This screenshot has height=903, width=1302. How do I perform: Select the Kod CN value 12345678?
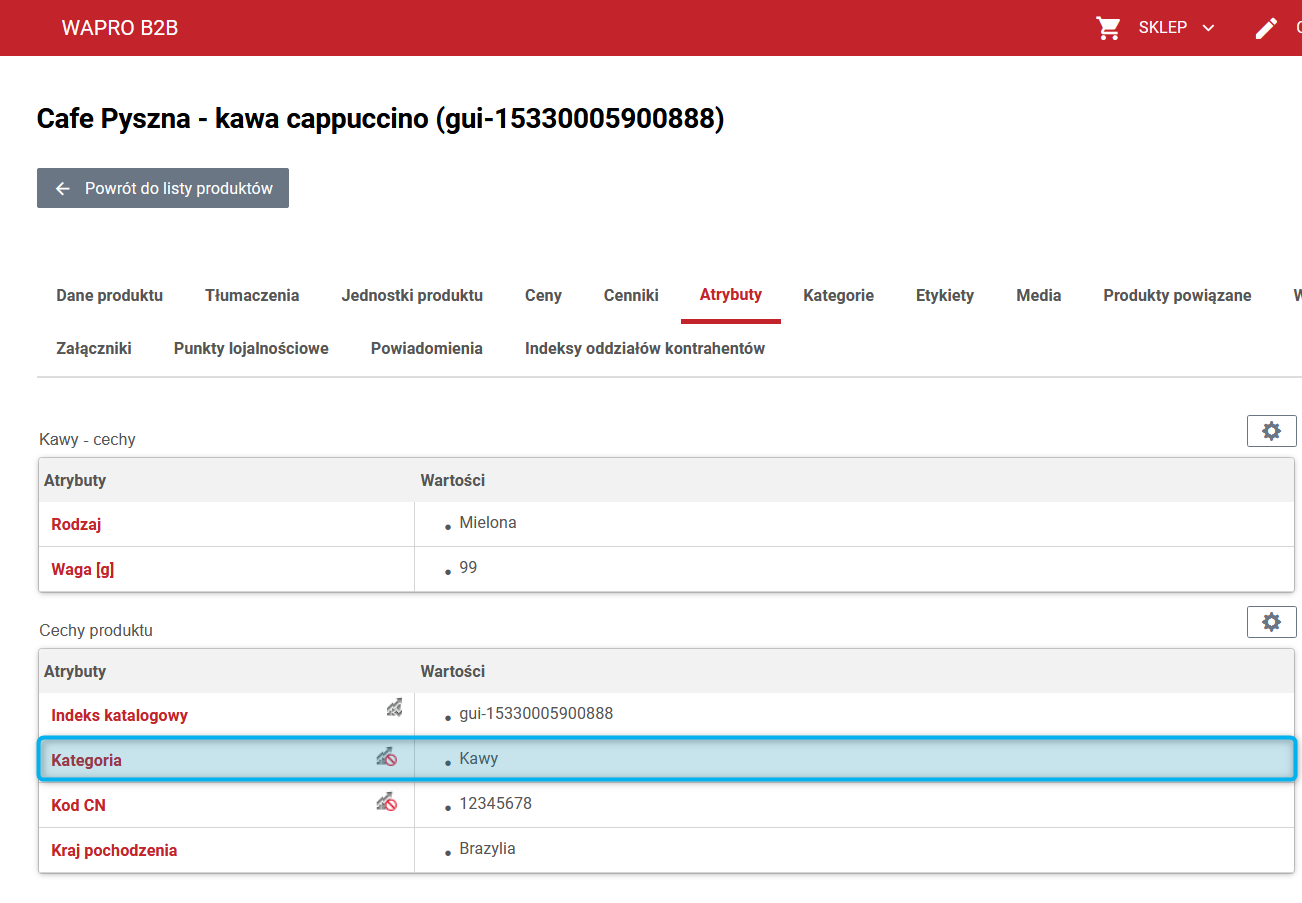pos(495,803)
